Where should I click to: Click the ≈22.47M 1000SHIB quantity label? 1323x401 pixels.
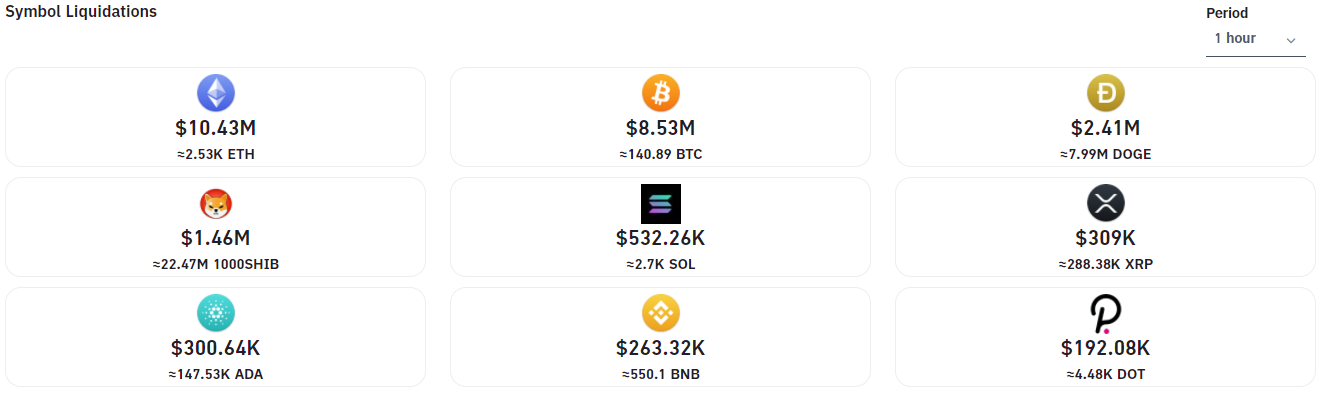[x=215, y=264]
